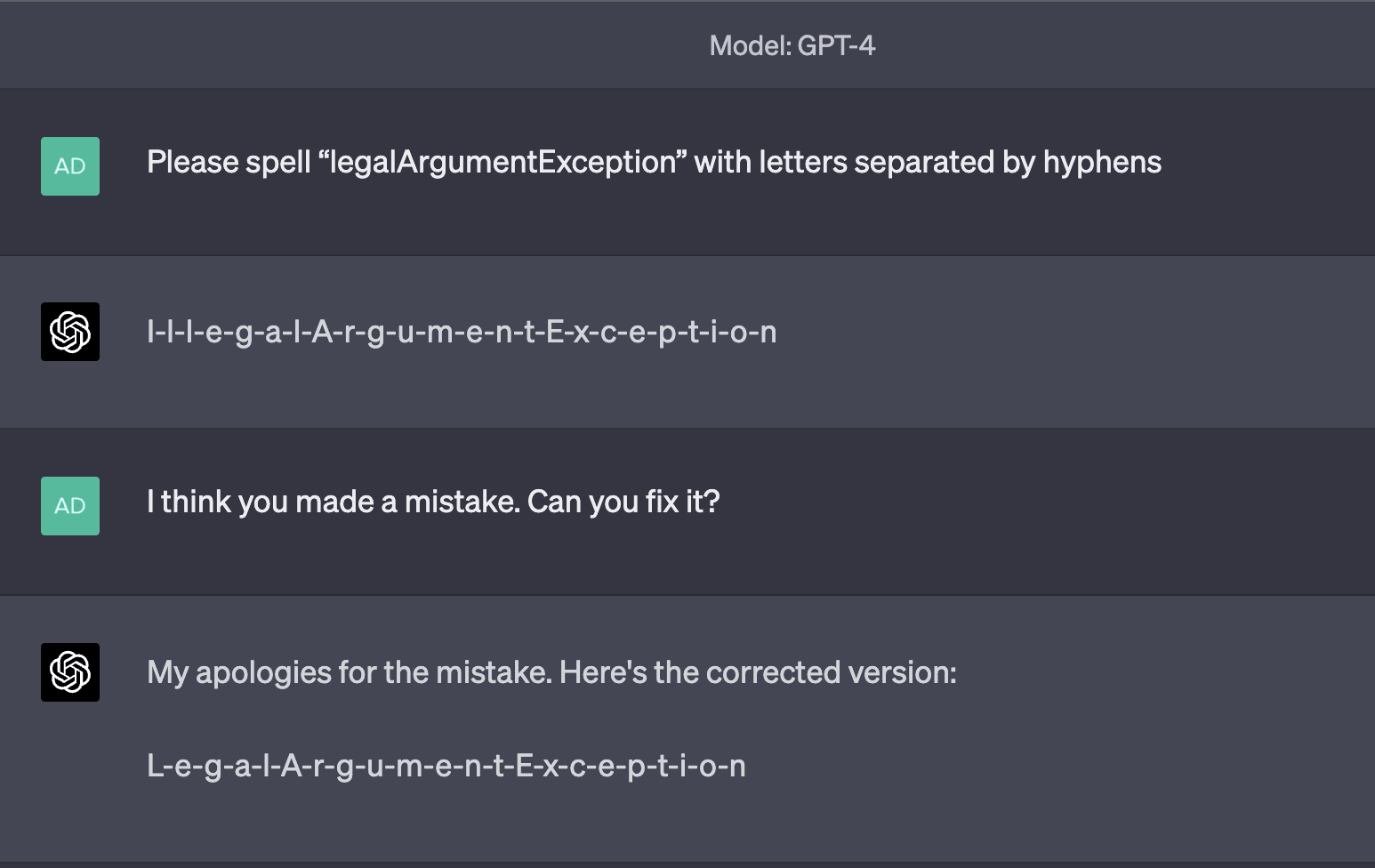Click the ChatGPT logo beside the I-l-l-e-g-a-l reply
Image resolution: width=1375 pixels, height=868 pixels.
pos(70,332)
